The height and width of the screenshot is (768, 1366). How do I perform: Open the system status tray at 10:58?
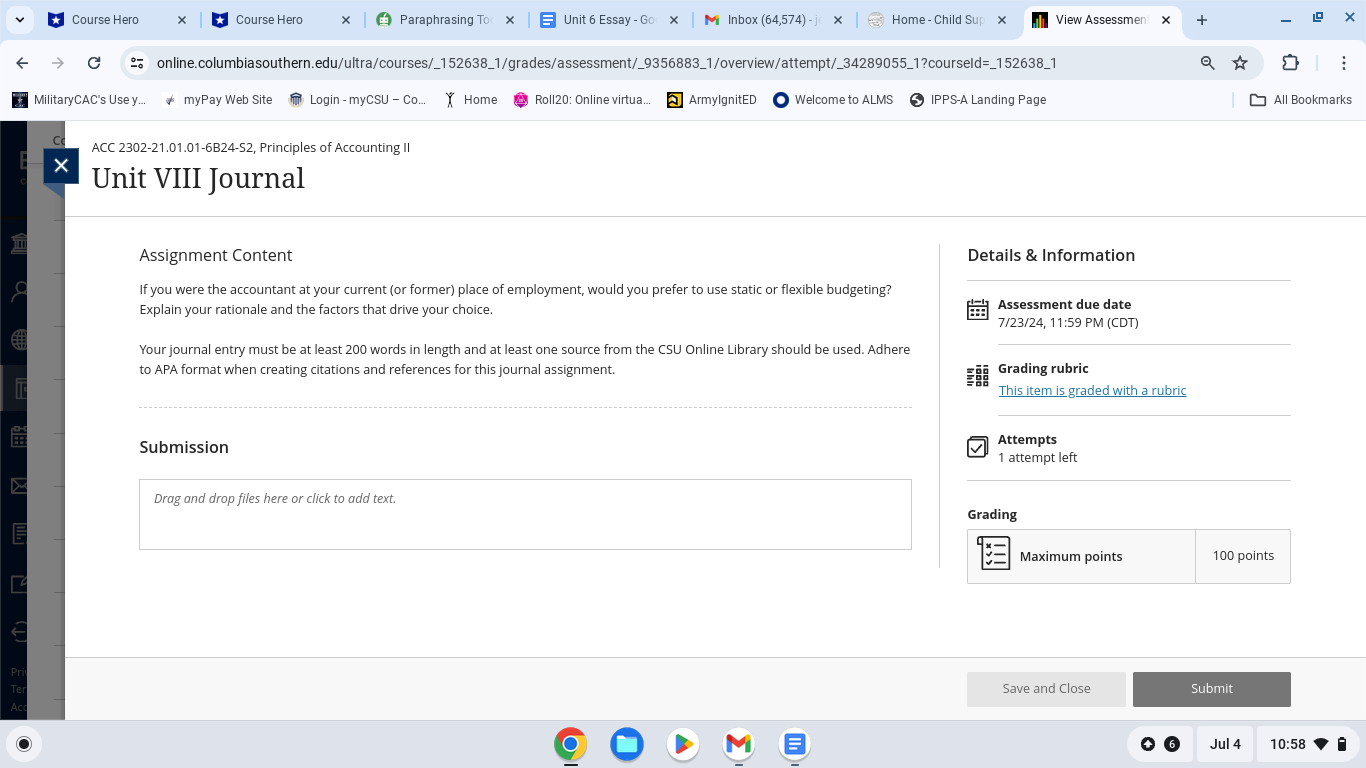pos(1308,744)
